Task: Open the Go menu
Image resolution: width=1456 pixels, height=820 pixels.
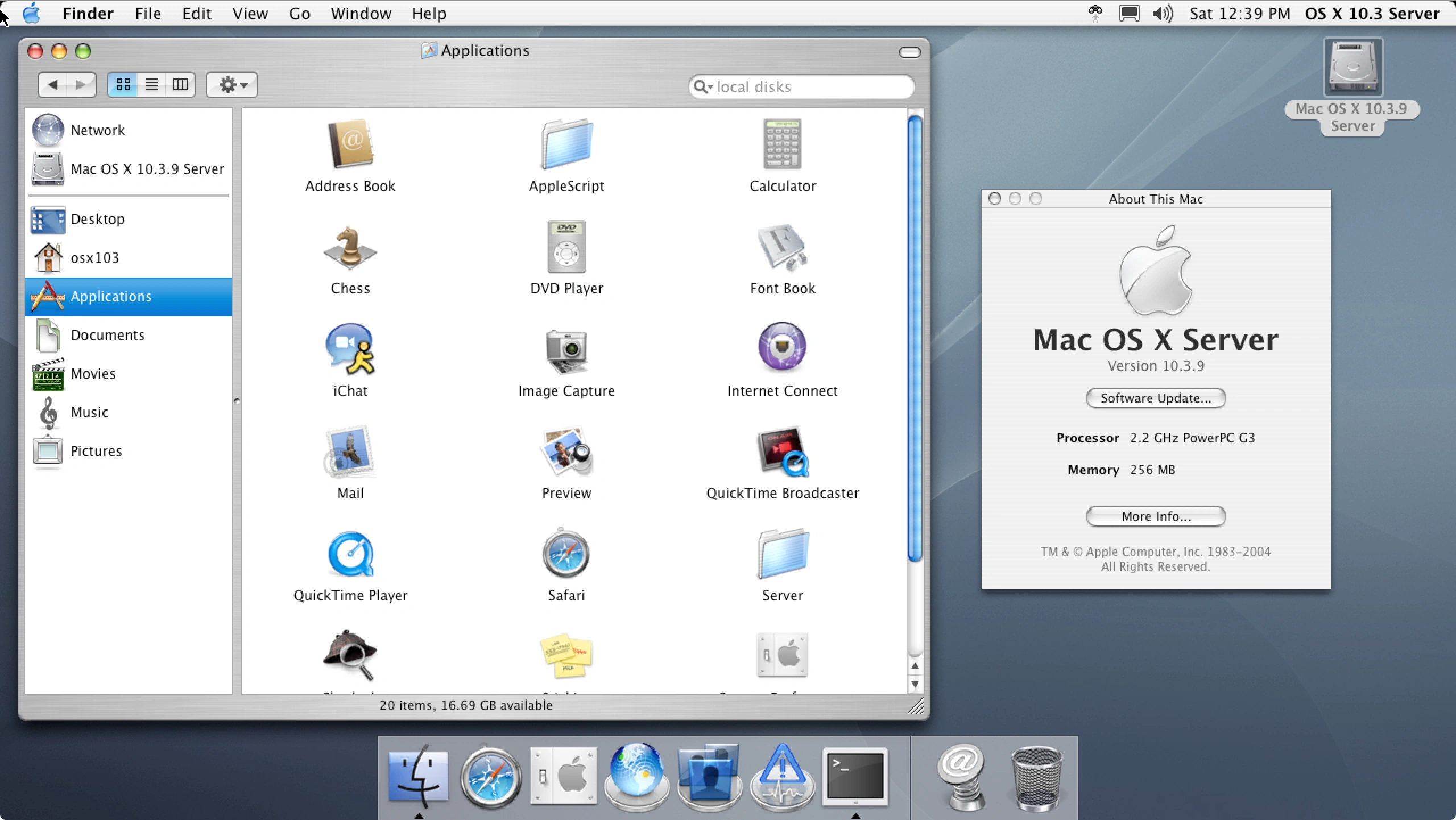Action: [299, 13]
